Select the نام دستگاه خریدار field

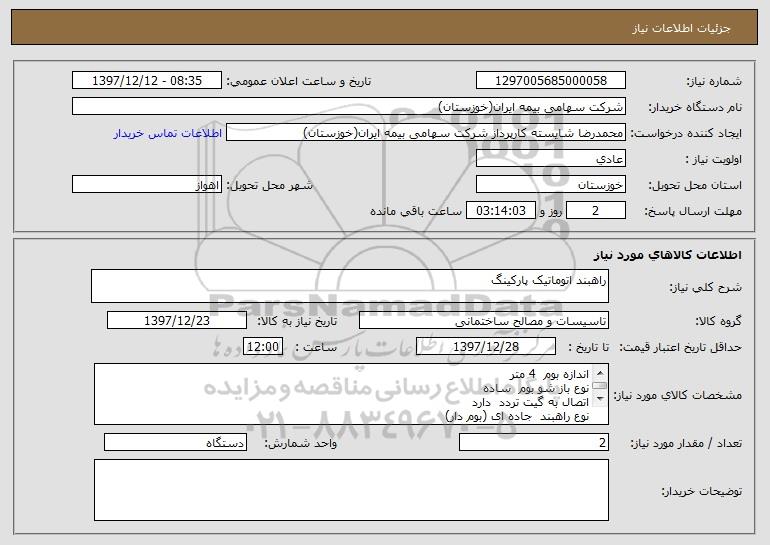pyautogui.click(x=349, y=106)
